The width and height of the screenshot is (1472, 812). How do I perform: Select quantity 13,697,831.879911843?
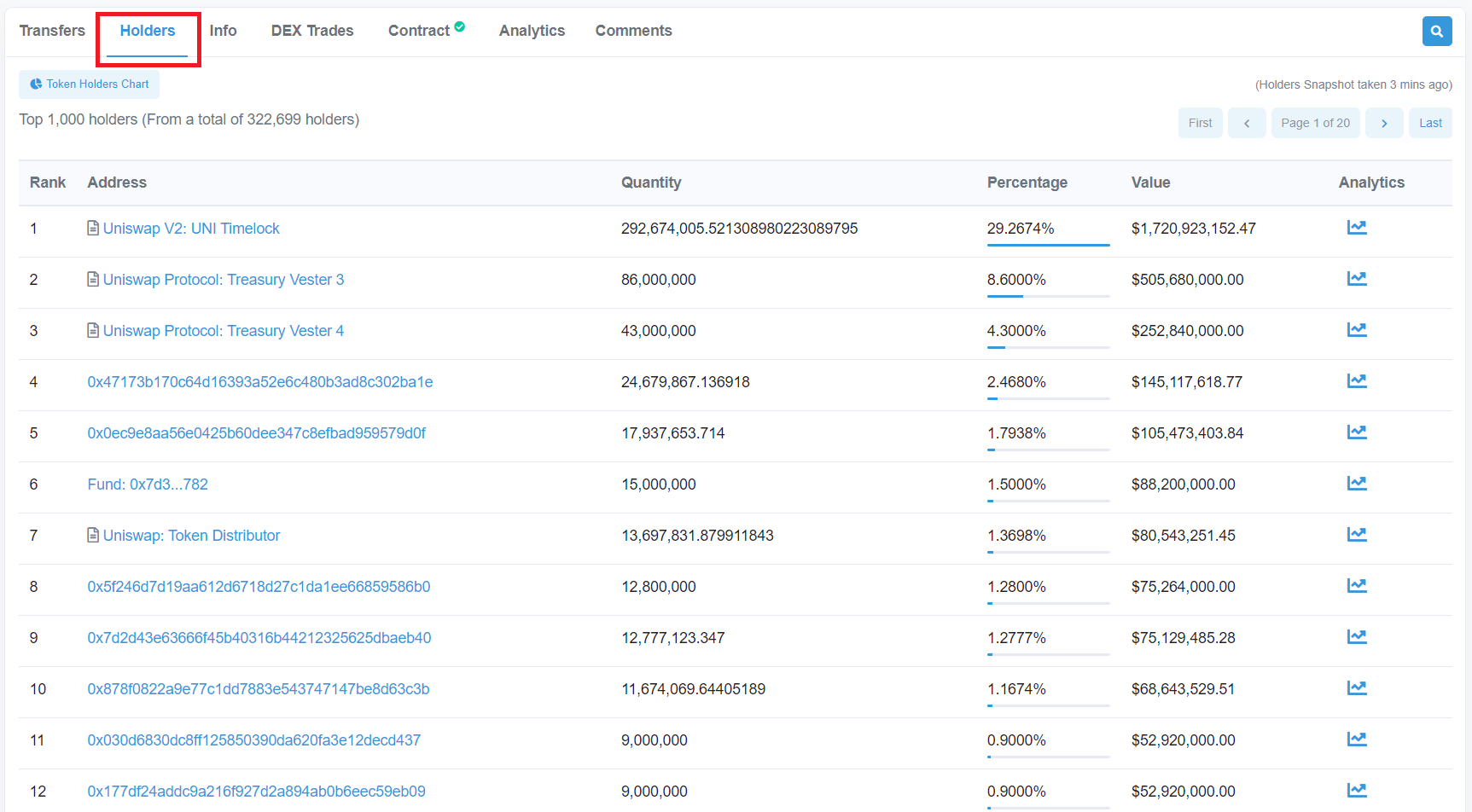pyautogui.click(x=697, y=536)
